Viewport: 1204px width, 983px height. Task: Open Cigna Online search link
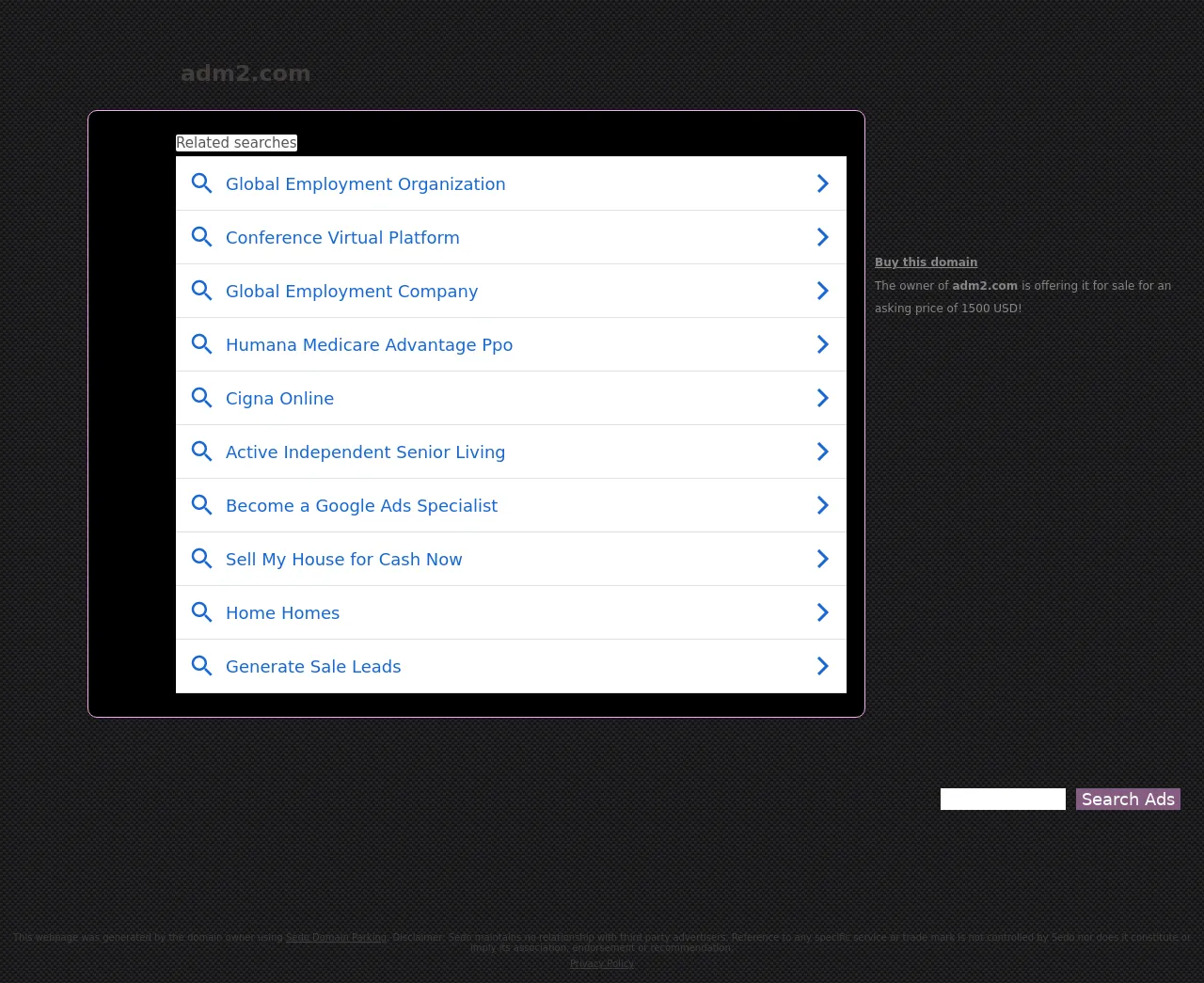coord(511,398)
